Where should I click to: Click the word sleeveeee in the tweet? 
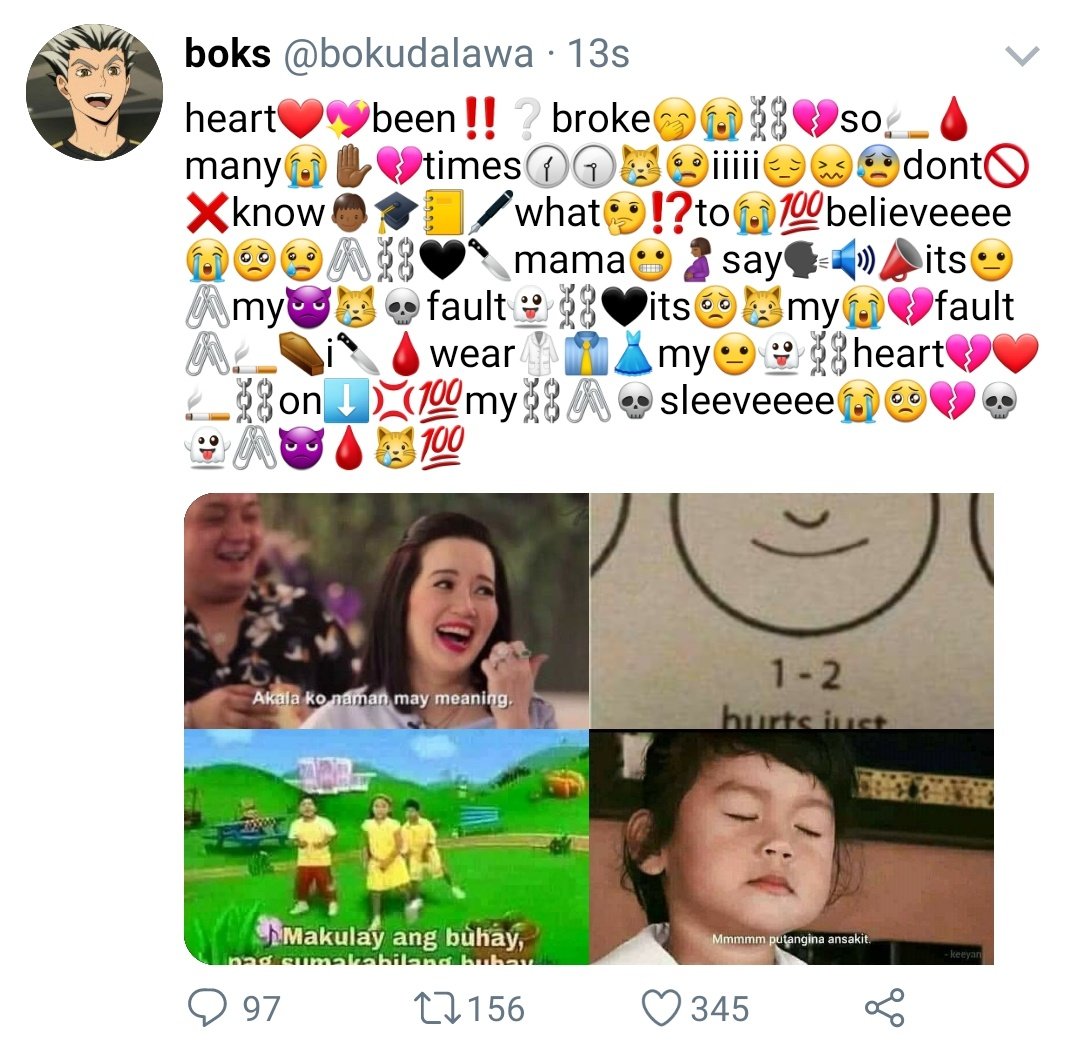(747, 401)
